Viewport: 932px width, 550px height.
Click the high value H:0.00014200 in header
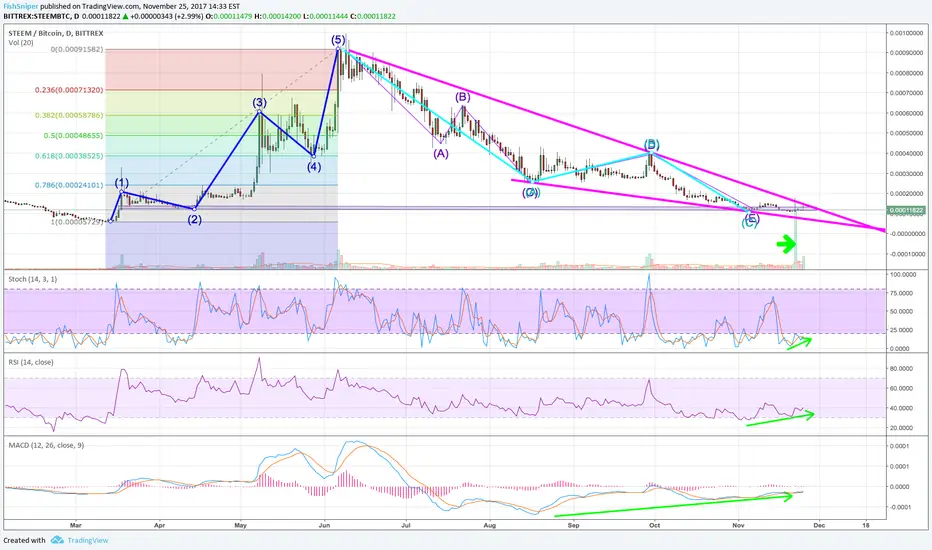tap(276, 16)
